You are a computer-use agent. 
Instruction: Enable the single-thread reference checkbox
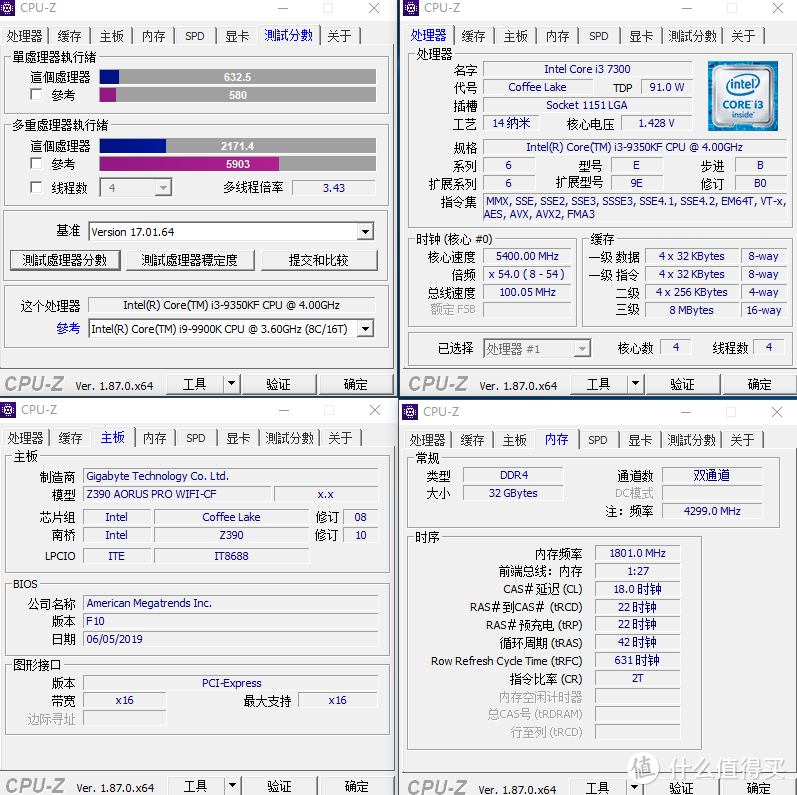click(x=36, y=95)
